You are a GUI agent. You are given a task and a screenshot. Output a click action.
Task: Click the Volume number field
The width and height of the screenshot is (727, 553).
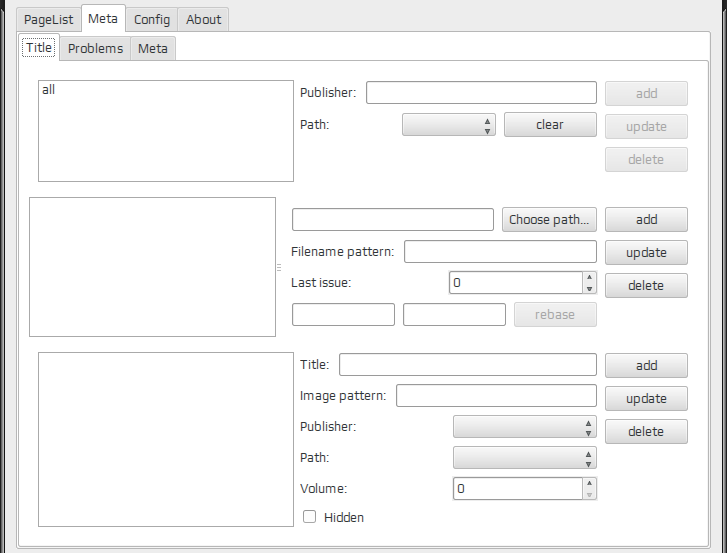click(x=517, y=489)
